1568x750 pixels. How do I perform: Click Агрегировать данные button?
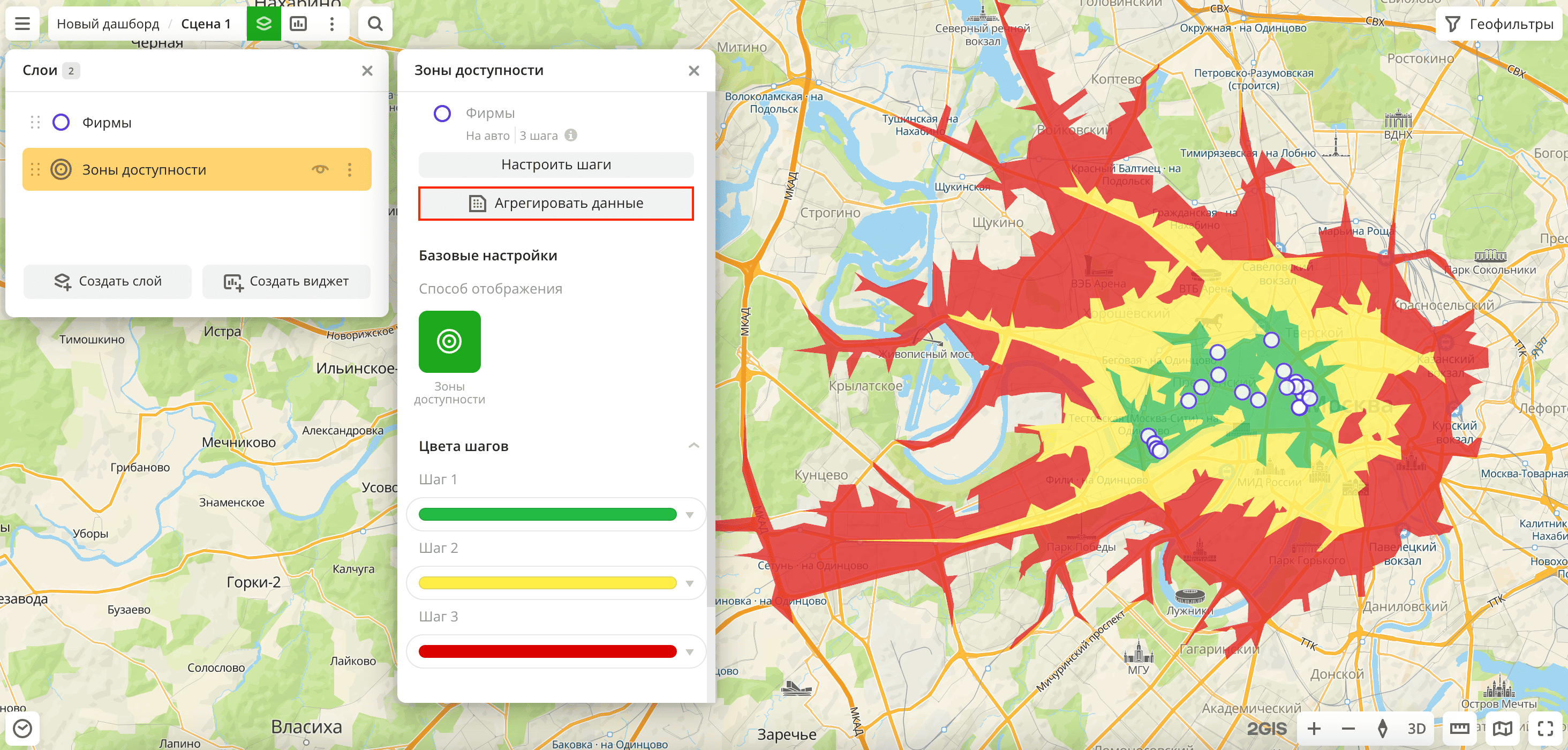pos(556,204)
